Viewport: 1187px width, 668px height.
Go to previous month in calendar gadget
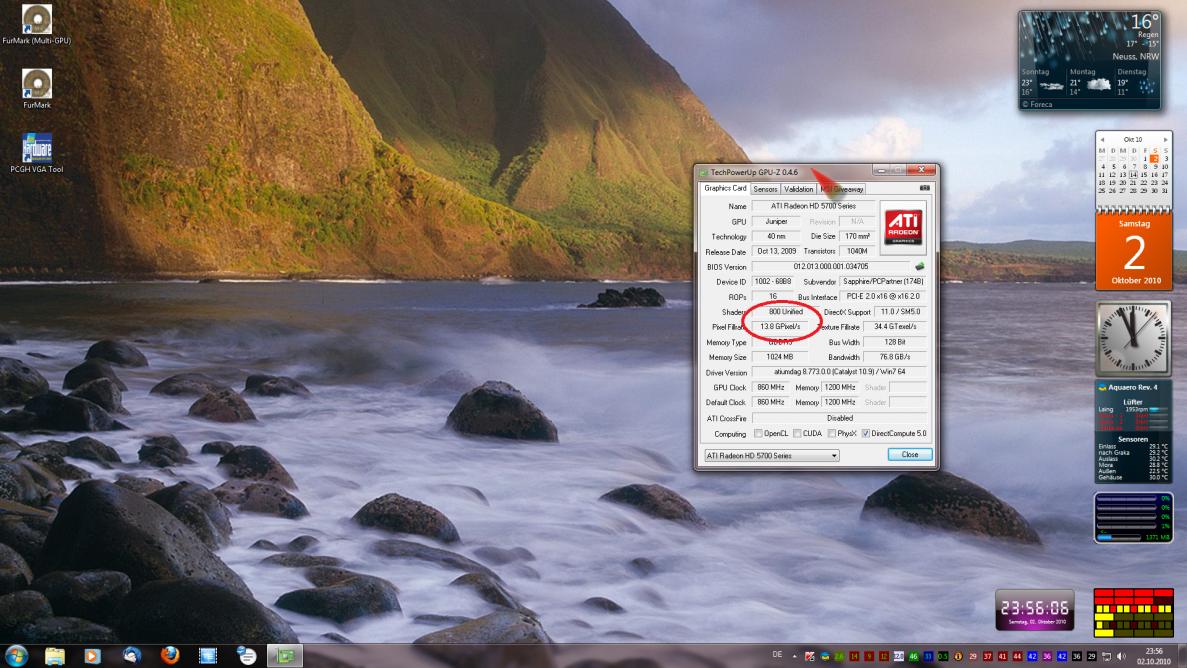click(x=1102, y=140)
